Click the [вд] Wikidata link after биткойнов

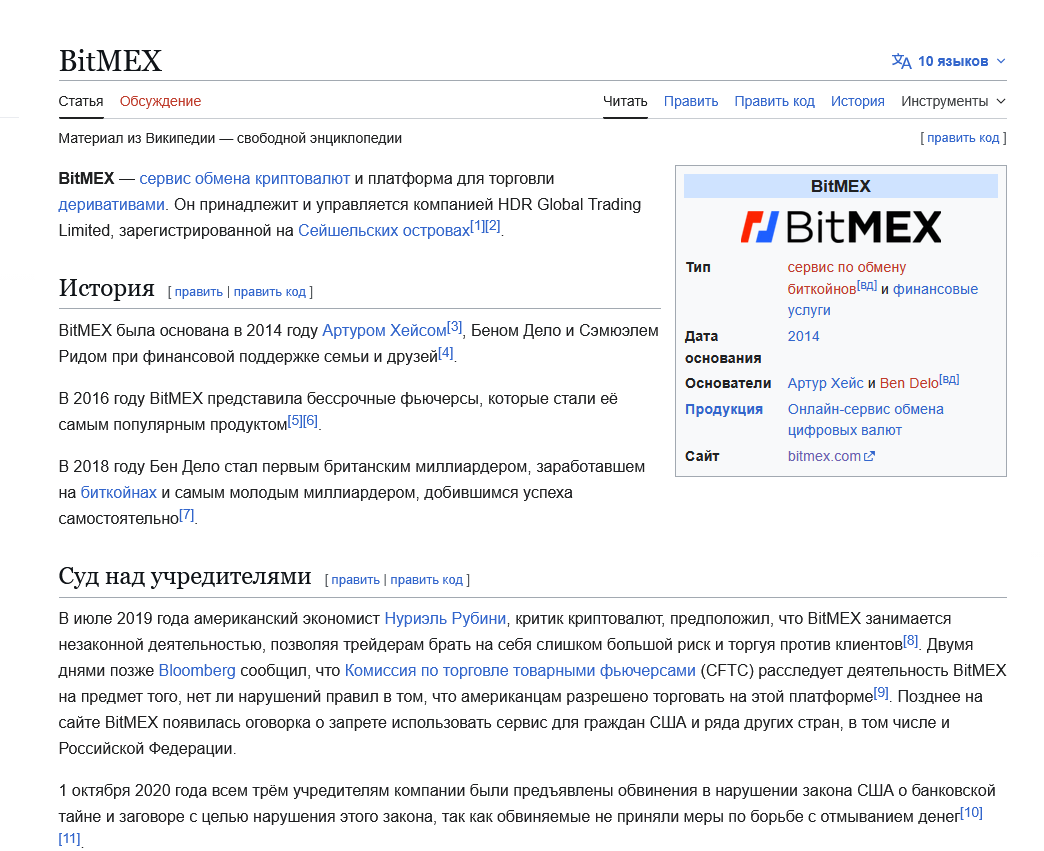point(867,285)
